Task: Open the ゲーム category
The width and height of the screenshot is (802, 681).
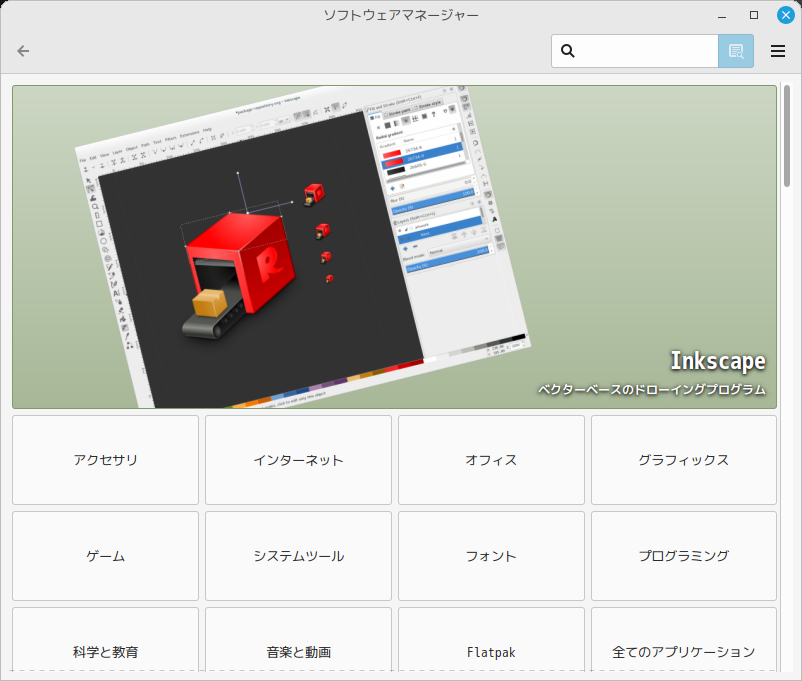Action: click(x=105, y=556)
